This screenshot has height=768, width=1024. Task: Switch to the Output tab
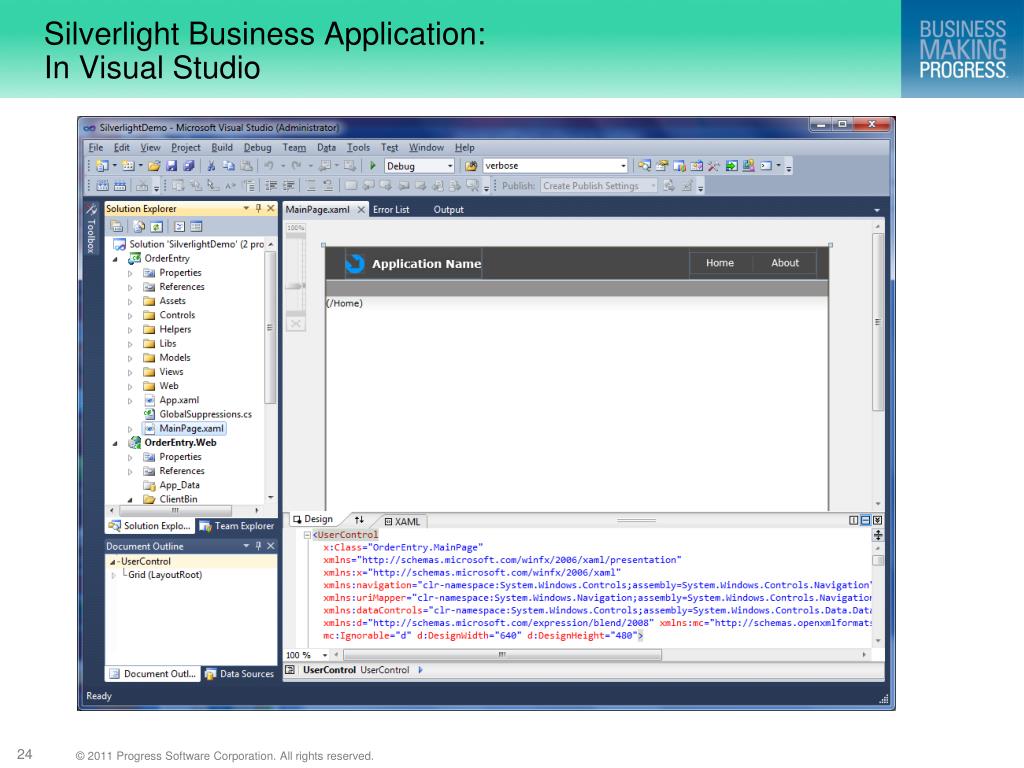(449, 210)
